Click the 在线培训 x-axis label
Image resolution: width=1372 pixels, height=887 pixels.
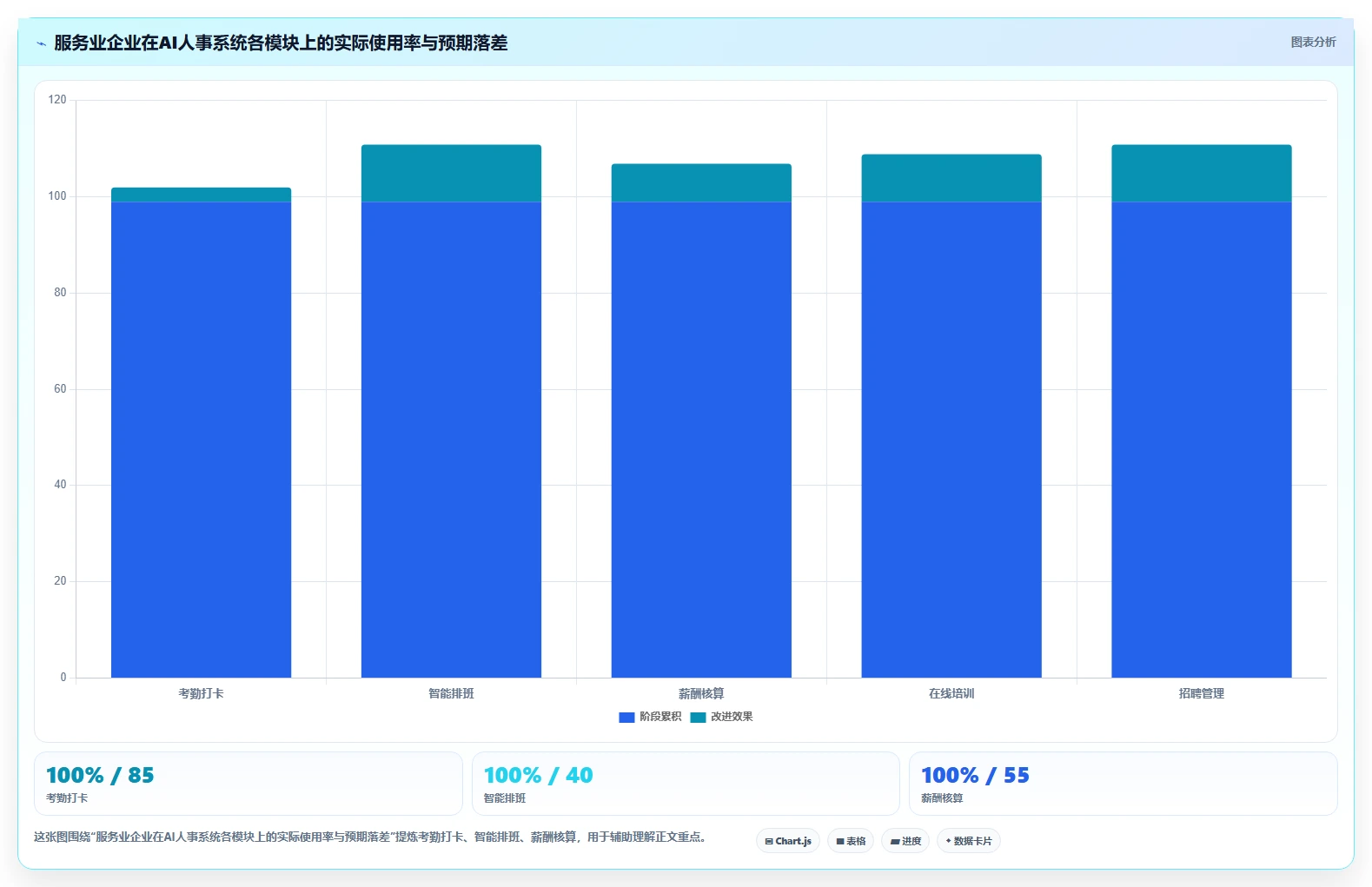(x=951, y=693)
